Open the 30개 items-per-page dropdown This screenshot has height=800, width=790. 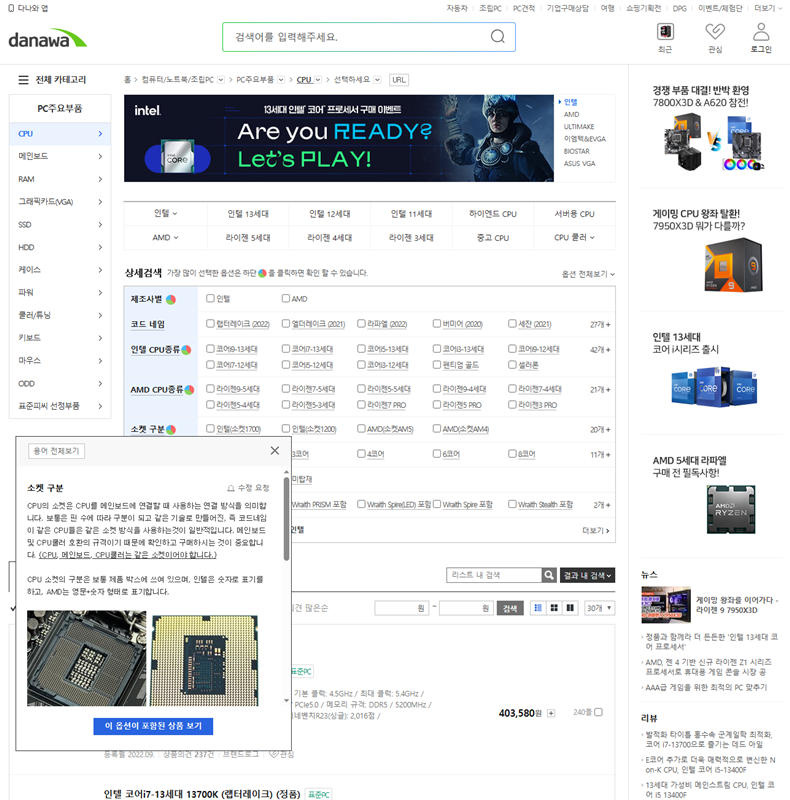[599, 608]
